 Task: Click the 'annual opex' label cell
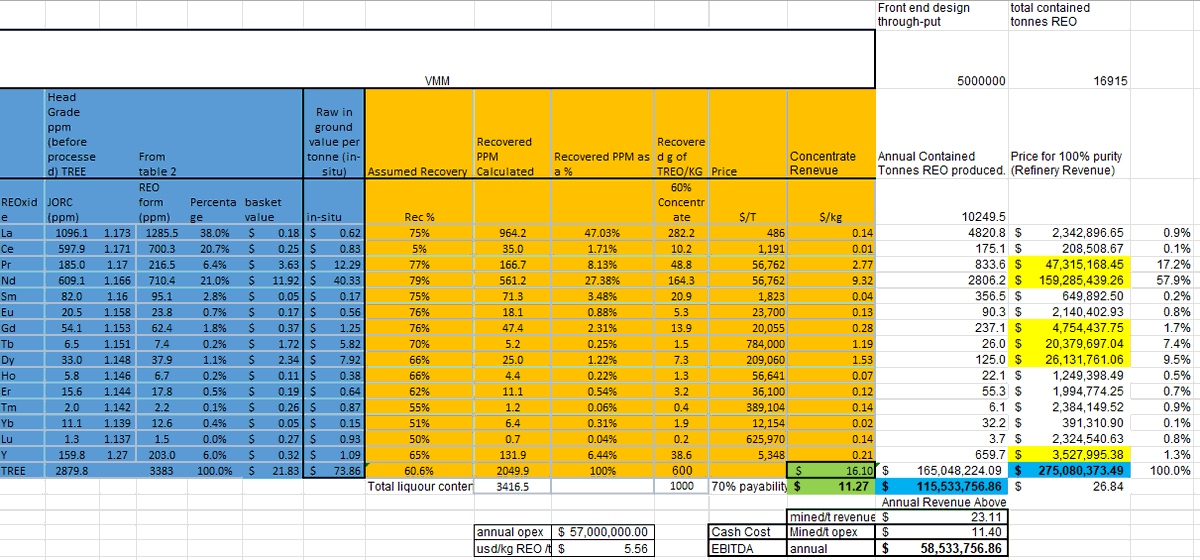510,531
